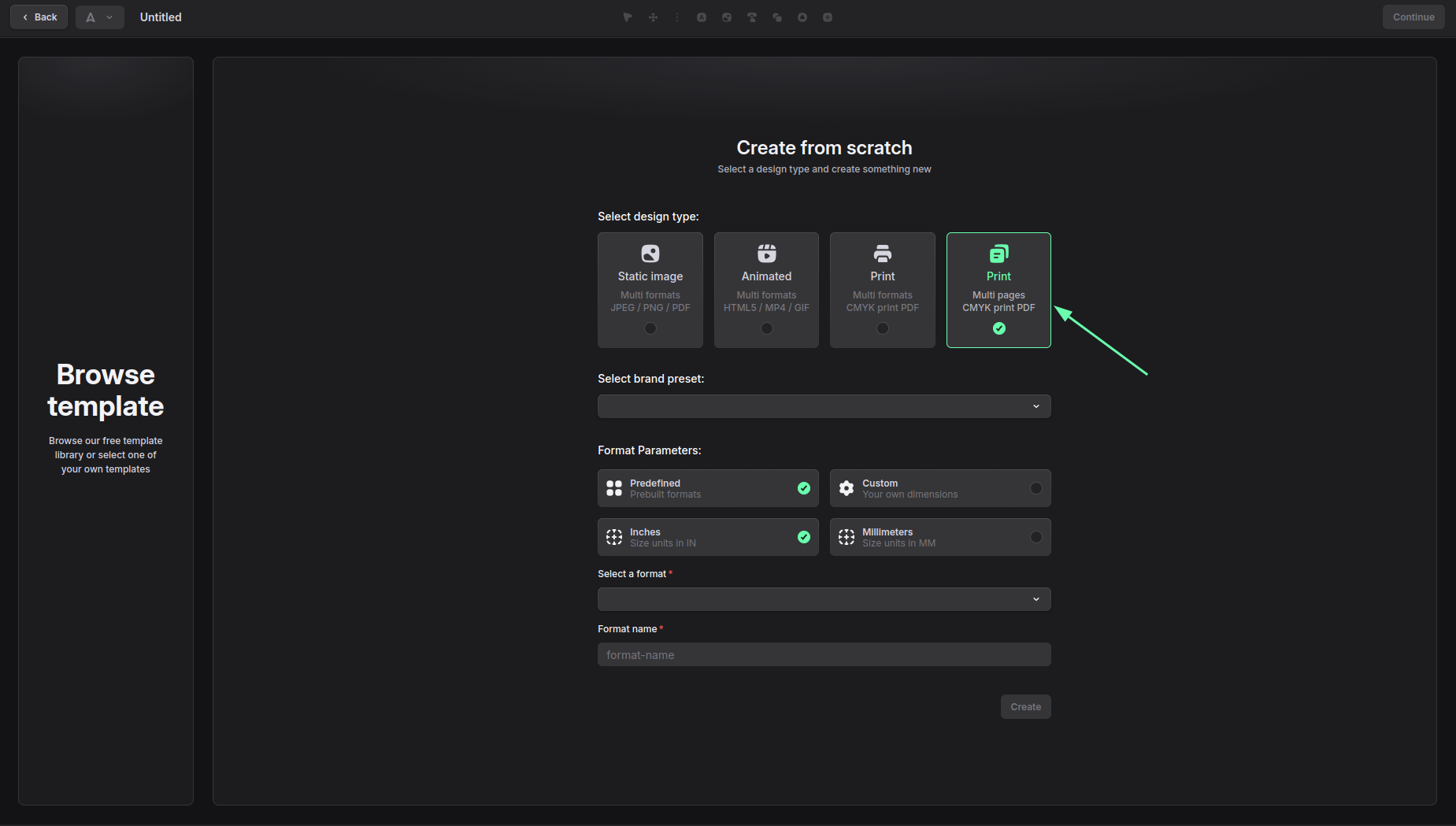Open the brand preset dropdown
This screenshot has width=1456, height=826.
pos(824,406)
